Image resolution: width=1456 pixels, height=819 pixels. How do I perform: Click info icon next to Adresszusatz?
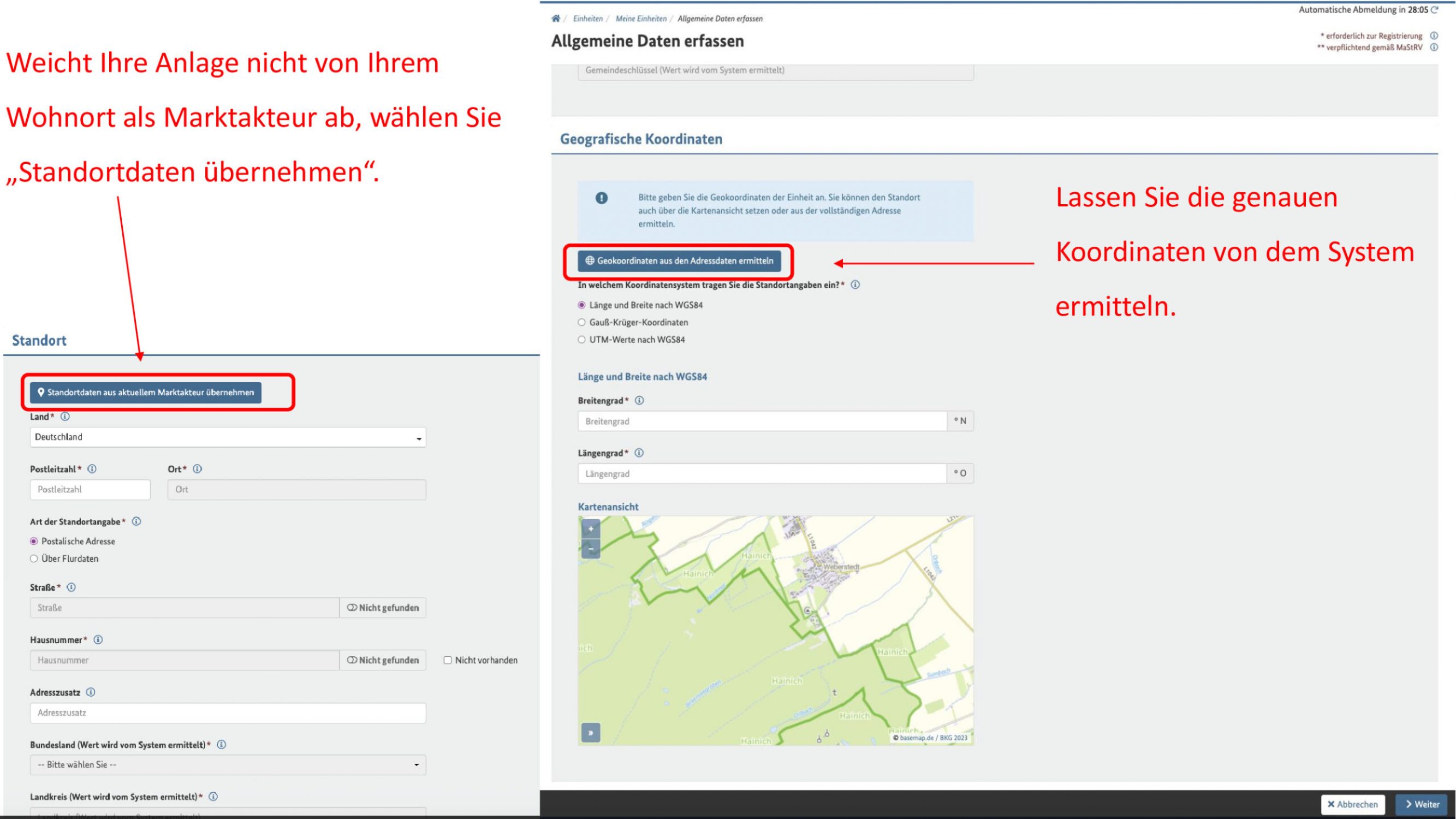coord(91,692)
